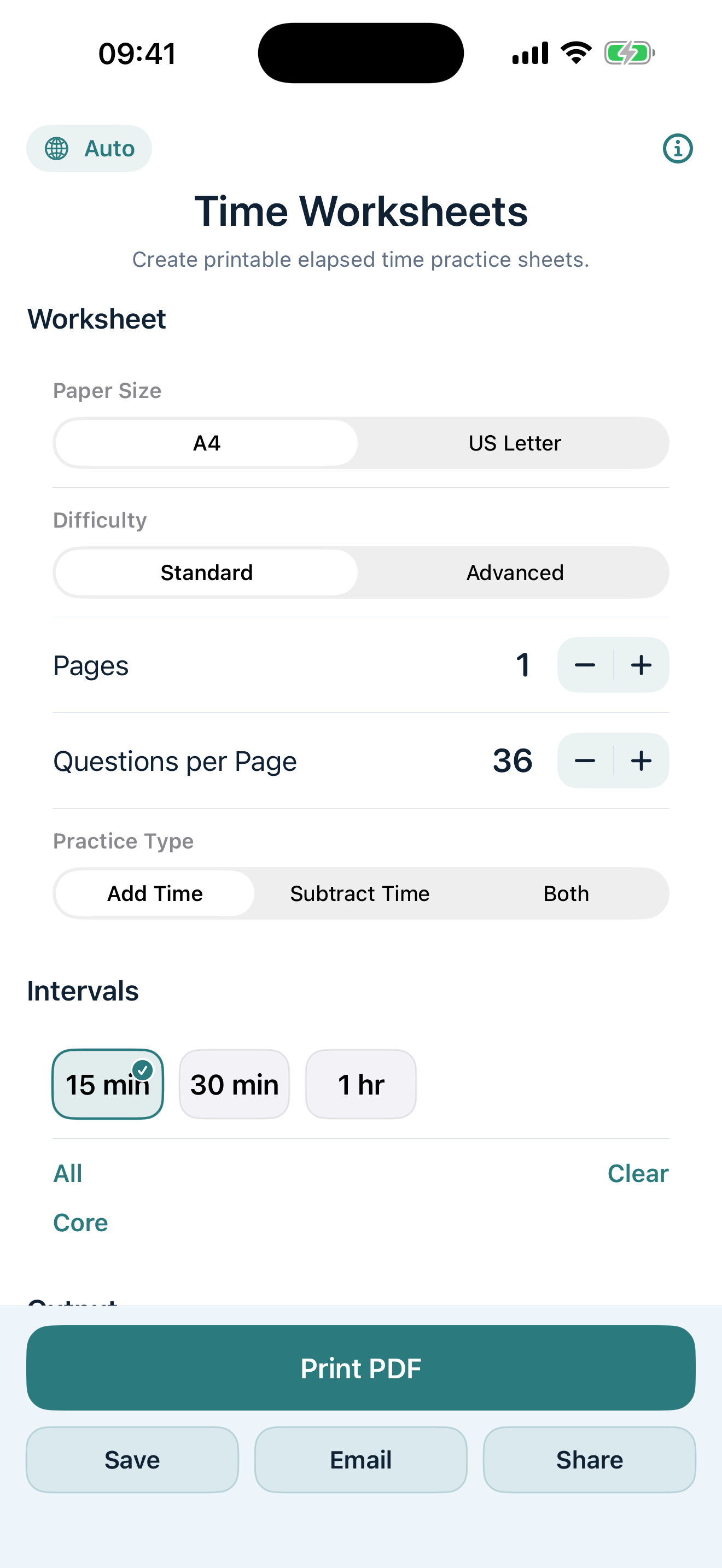This screenshot has height=1568, width=722.
Task: Select US Letter paper size
Action: coord(514,443)
